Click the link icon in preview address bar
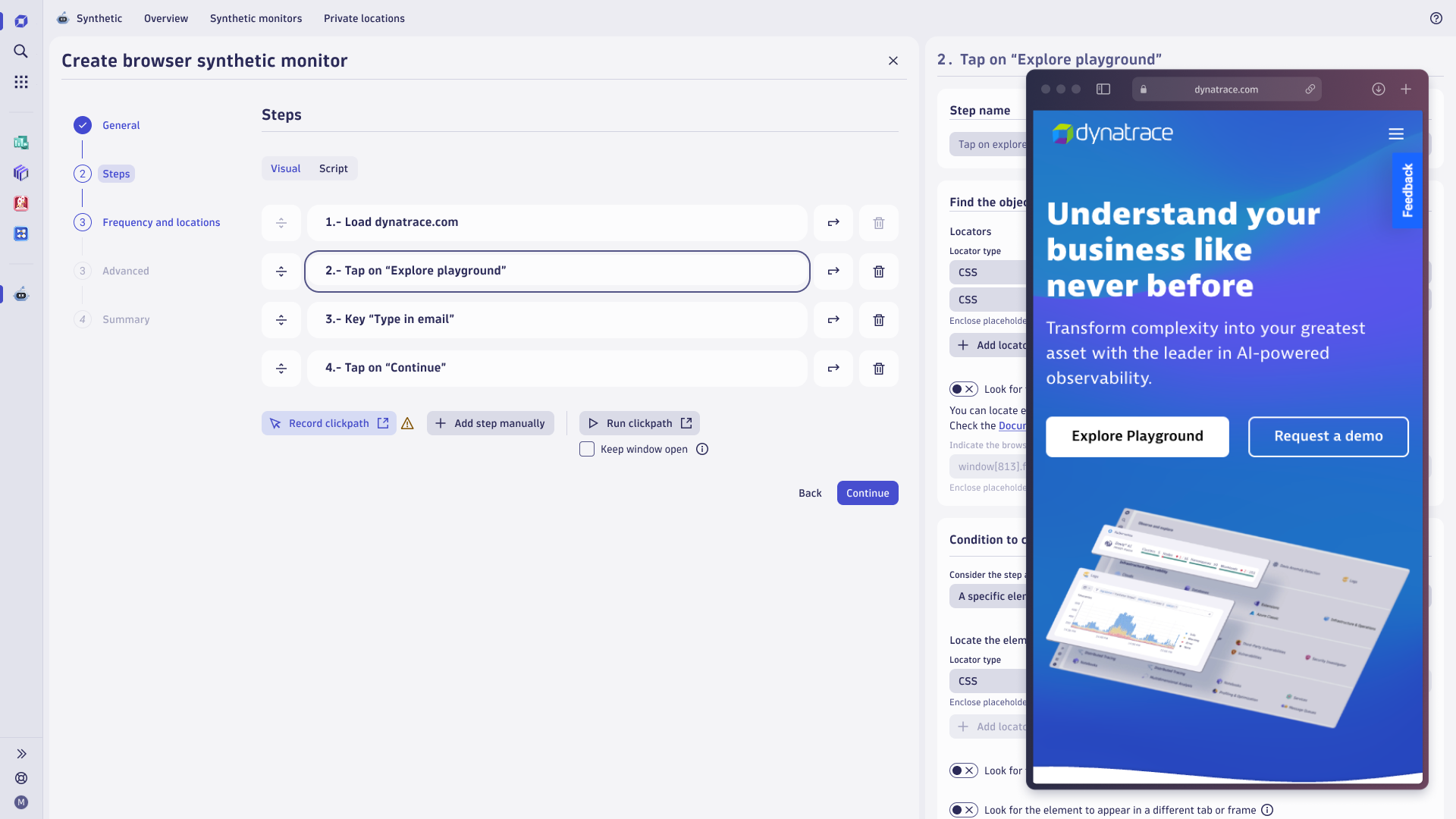Screen dimensions: 1456x819 pos(1310,89)
